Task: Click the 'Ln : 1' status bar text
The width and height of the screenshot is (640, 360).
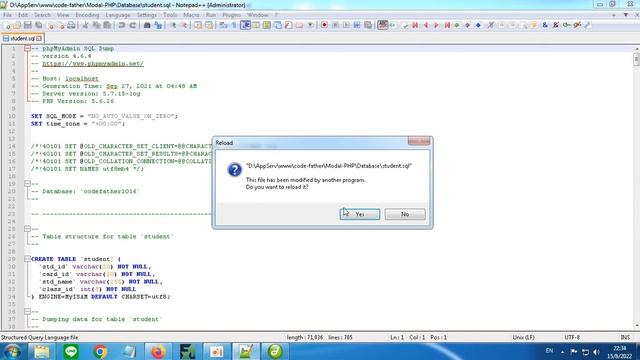Action: 397,338
